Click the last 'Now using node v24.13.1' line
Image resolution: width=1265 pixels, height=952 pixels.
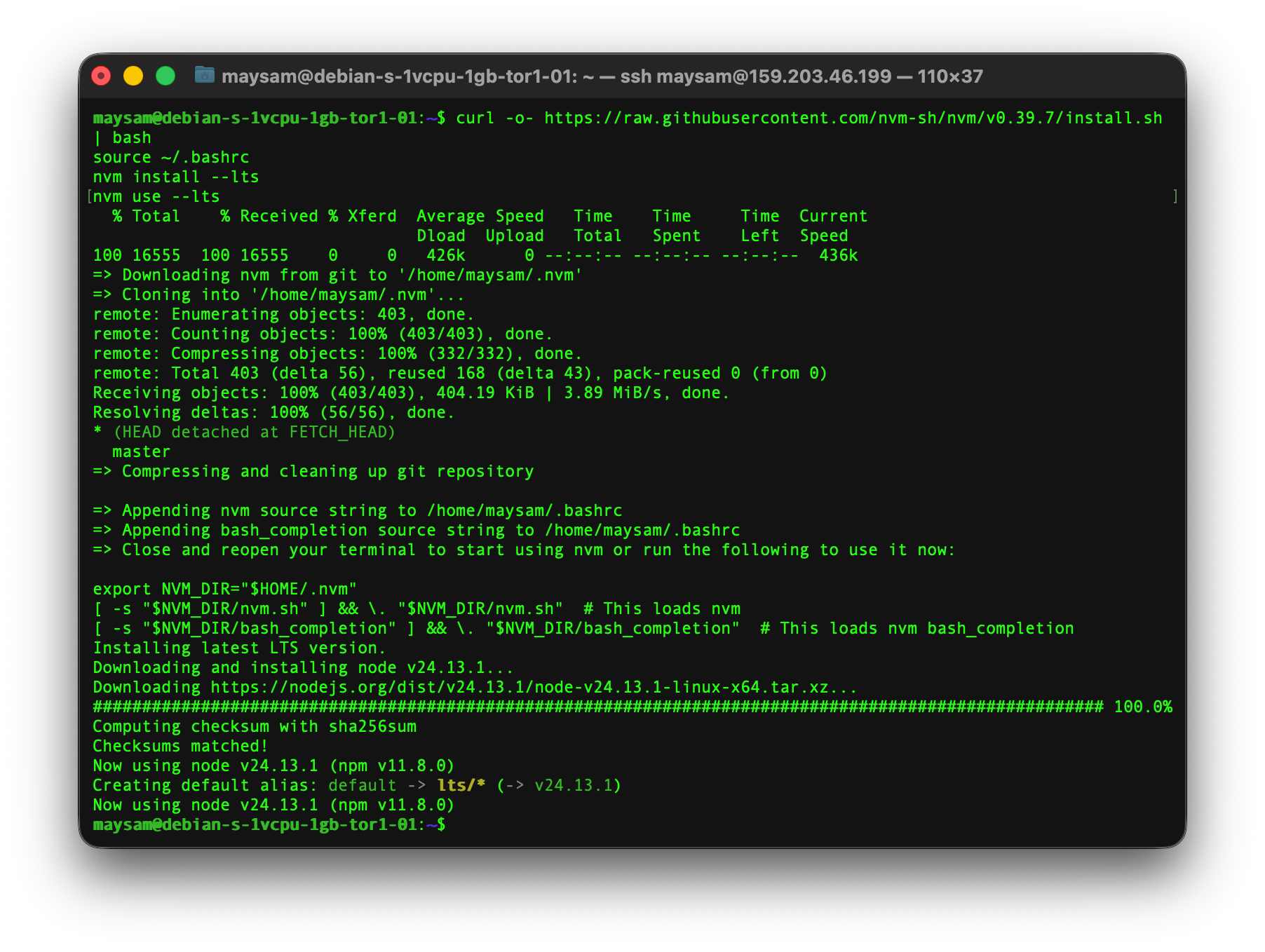(x=273, y=805)
